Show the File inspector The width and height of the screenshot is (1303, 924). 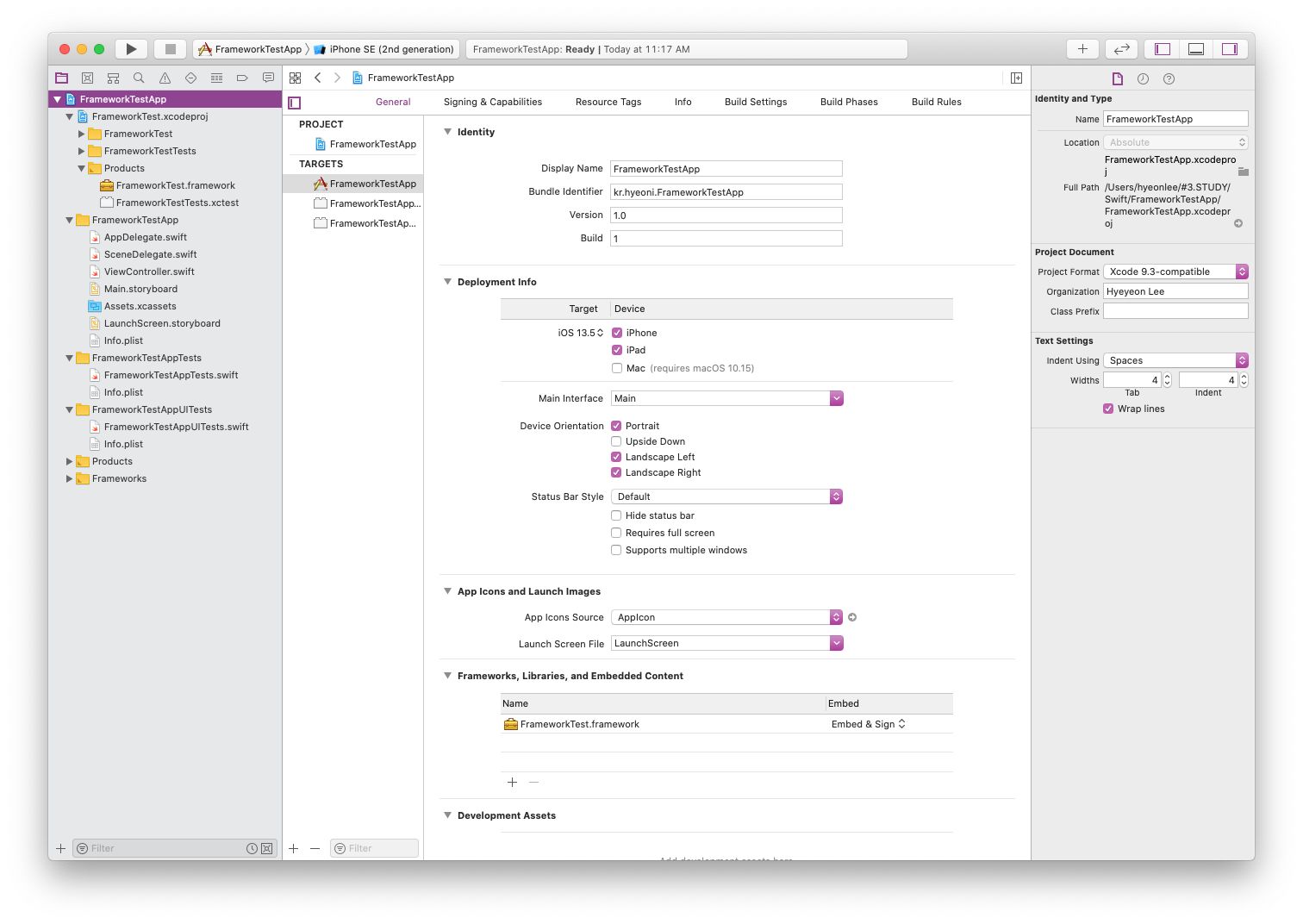point(1118,78)
